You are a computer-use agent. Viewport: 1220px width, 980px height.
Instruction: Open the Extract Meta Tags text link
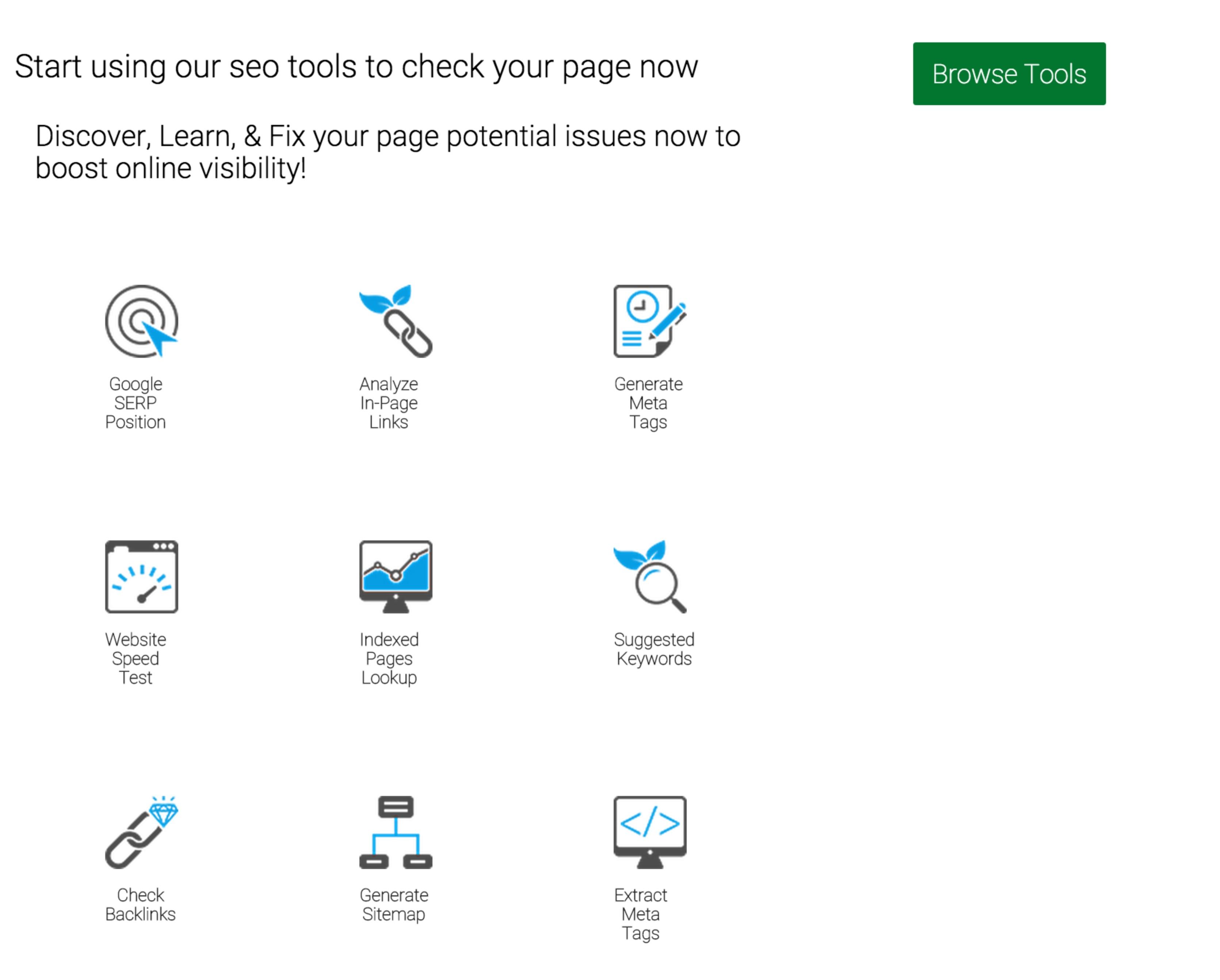641,914
